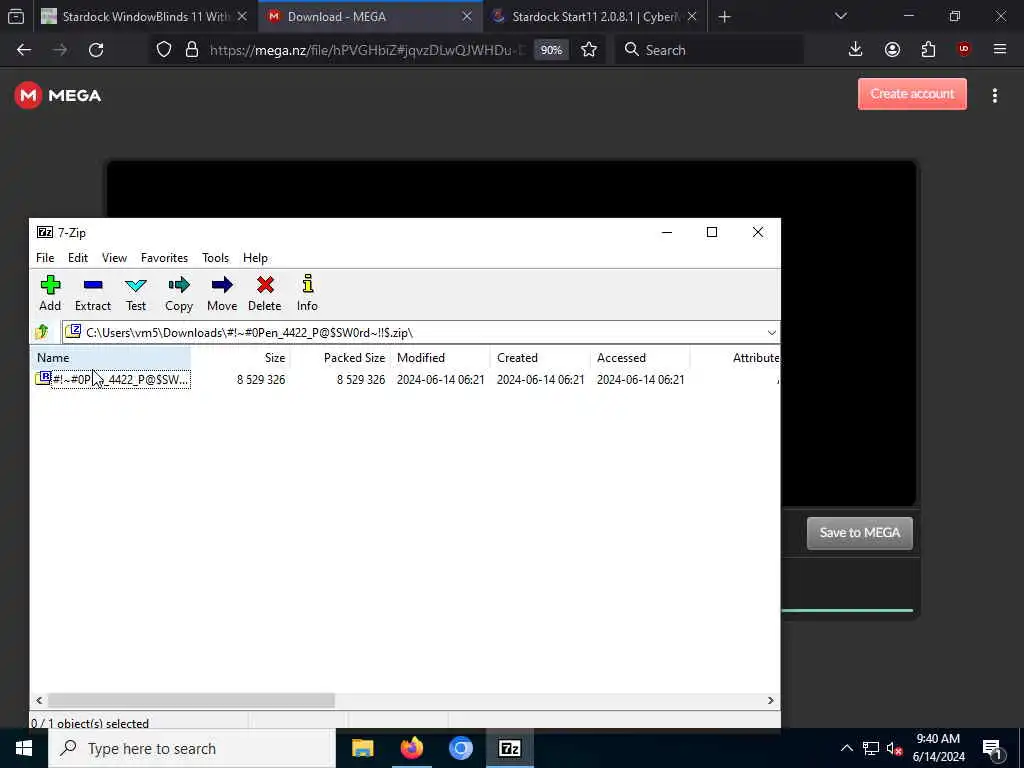Viewport: 1024px width, 768px height.
Task: Open the Windows Start menu
Action: [24, 748]
